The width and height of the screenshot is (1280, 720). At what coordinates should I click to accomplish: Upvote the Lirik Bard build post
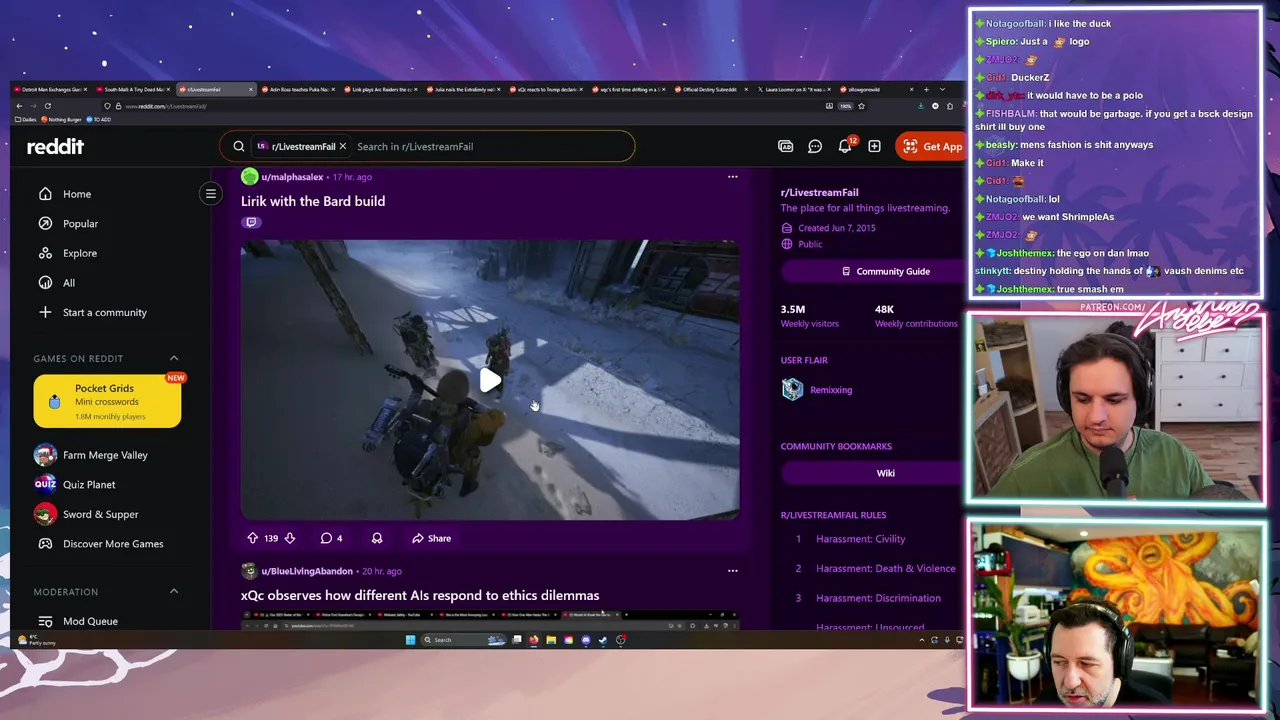click(x=252, y=538)
